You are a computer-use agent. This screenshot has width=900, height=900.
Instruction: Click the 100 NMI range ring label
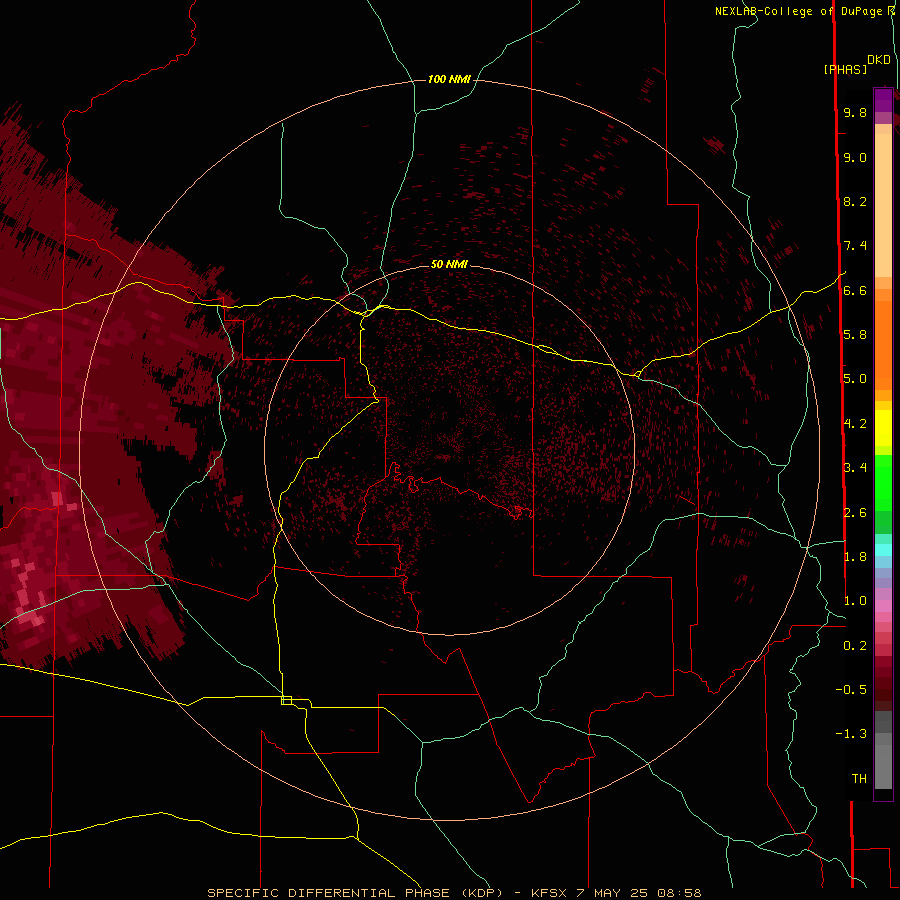click(x=449, y=79)
